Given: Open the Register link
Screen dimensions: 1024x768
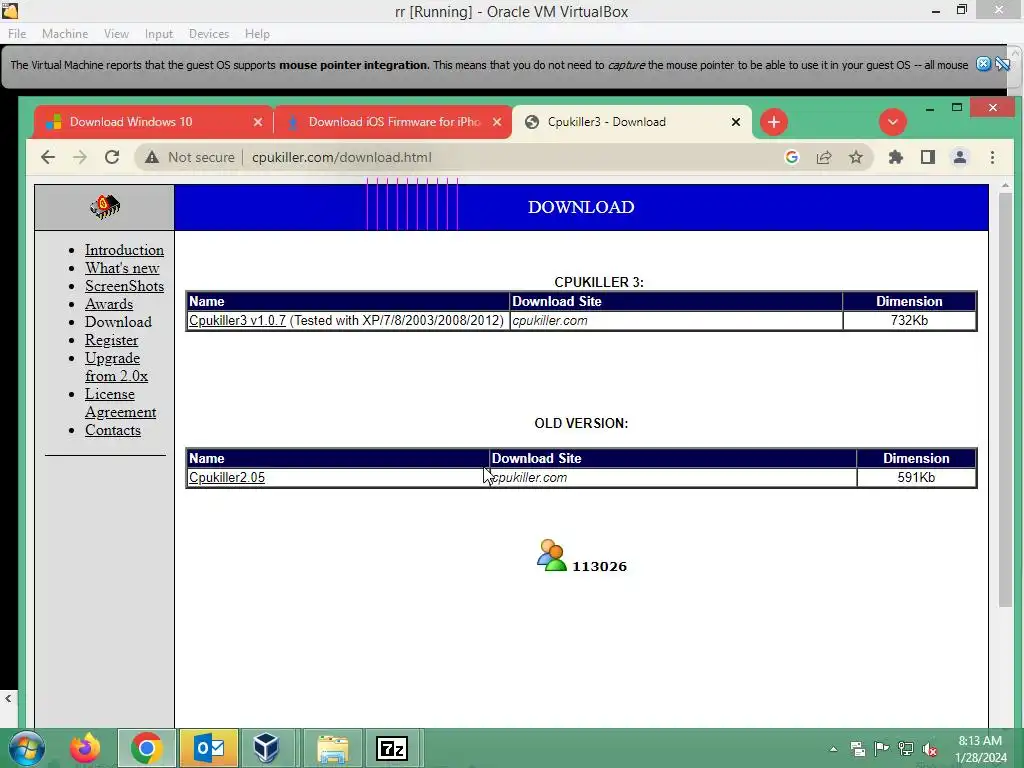Looking at the screenshot, I should (x=112, y=340).
